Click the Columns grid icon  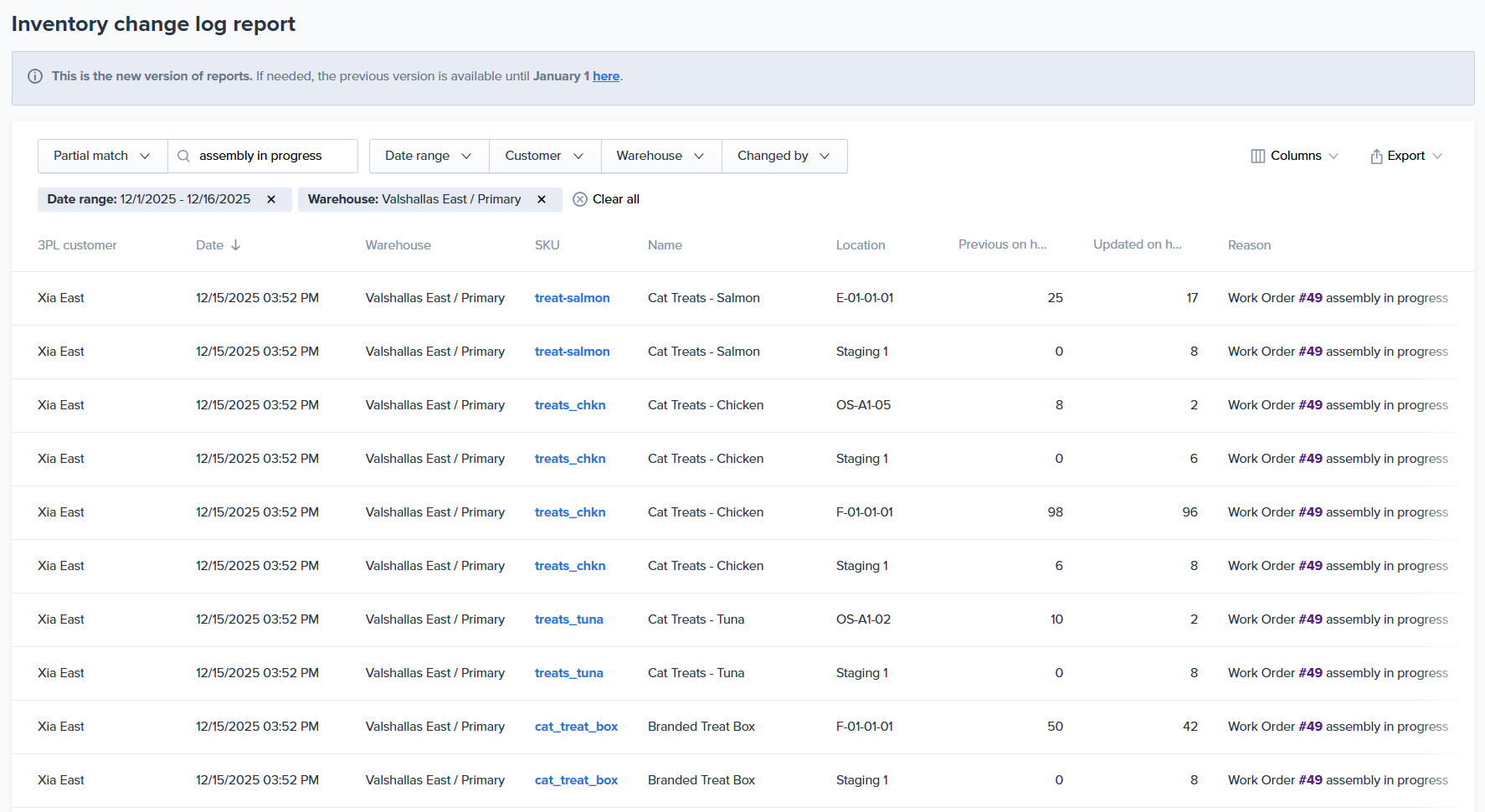tap(1257, 156)
